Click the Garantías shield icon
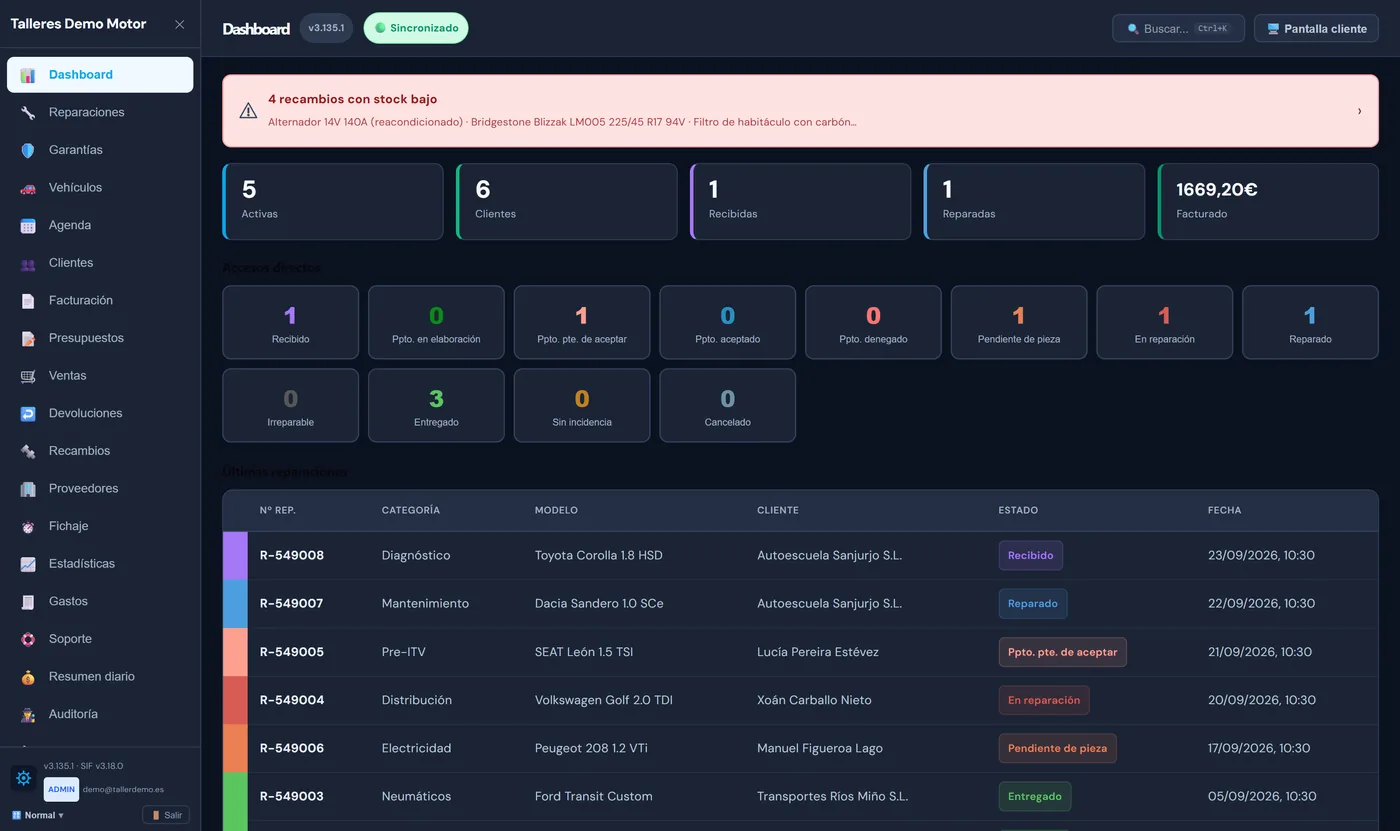Image resolution: width=1400 pixels, height=831 pixels. tap(28, 150)
